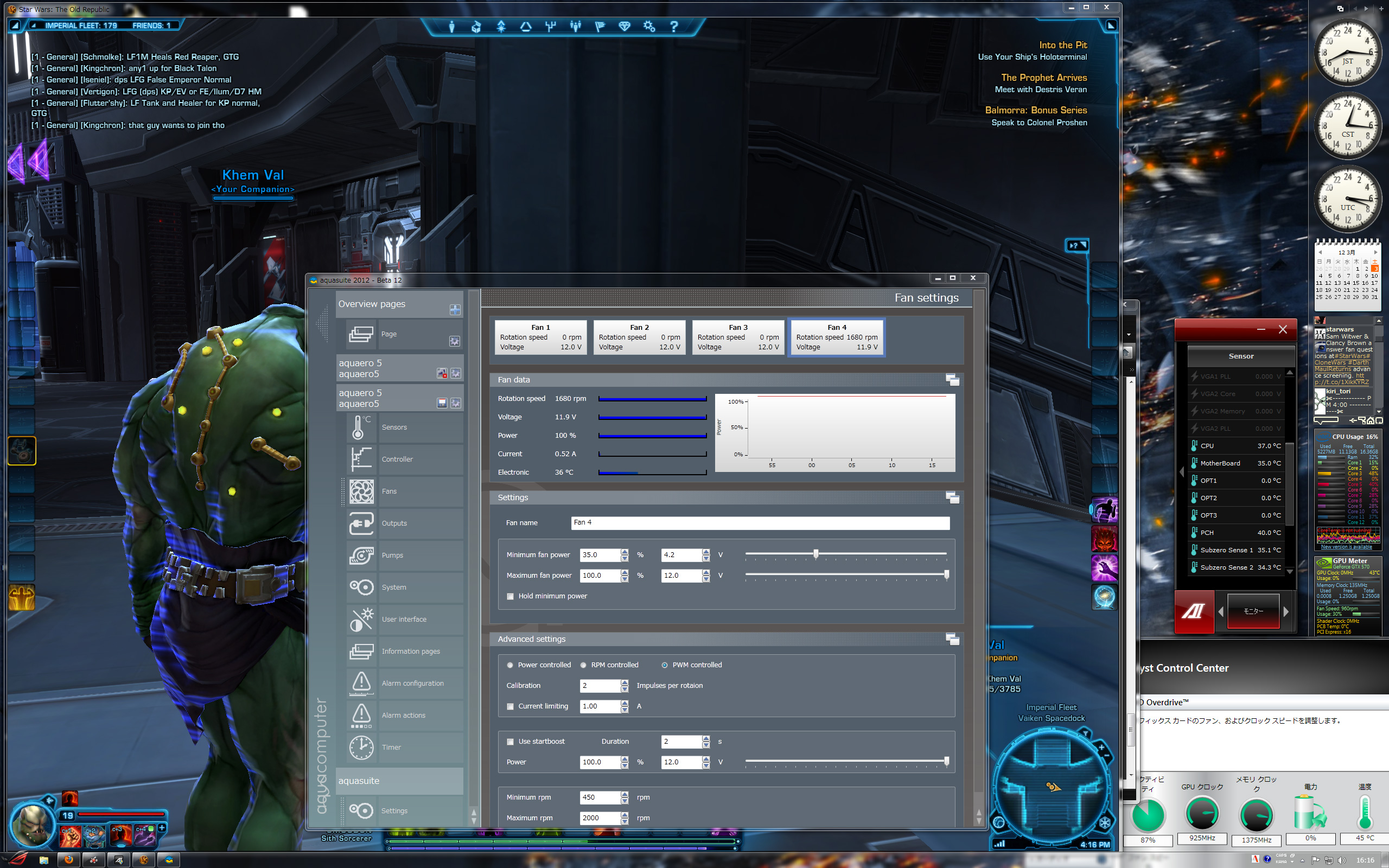Open the System gear icon

point(361,588)
